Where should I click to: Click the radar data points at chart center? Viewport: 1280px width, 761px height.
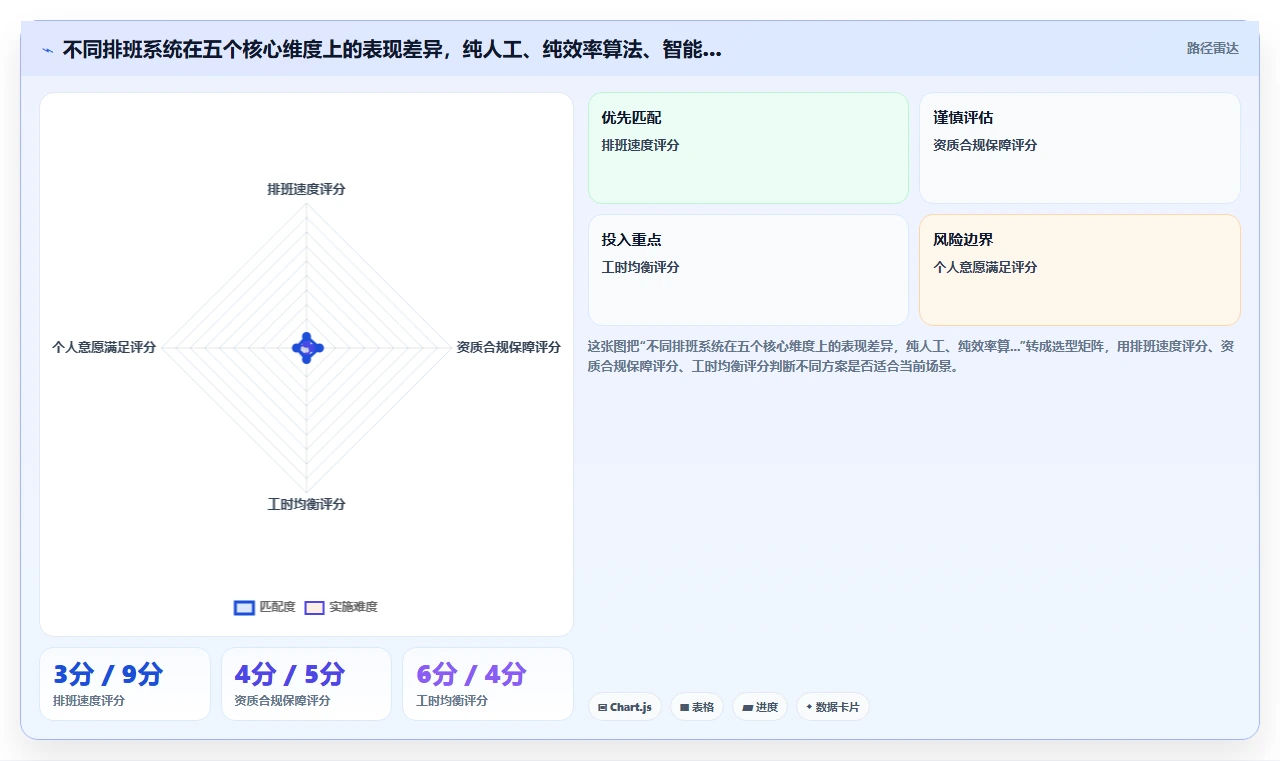pyautogui.click(x=307, y=348)
